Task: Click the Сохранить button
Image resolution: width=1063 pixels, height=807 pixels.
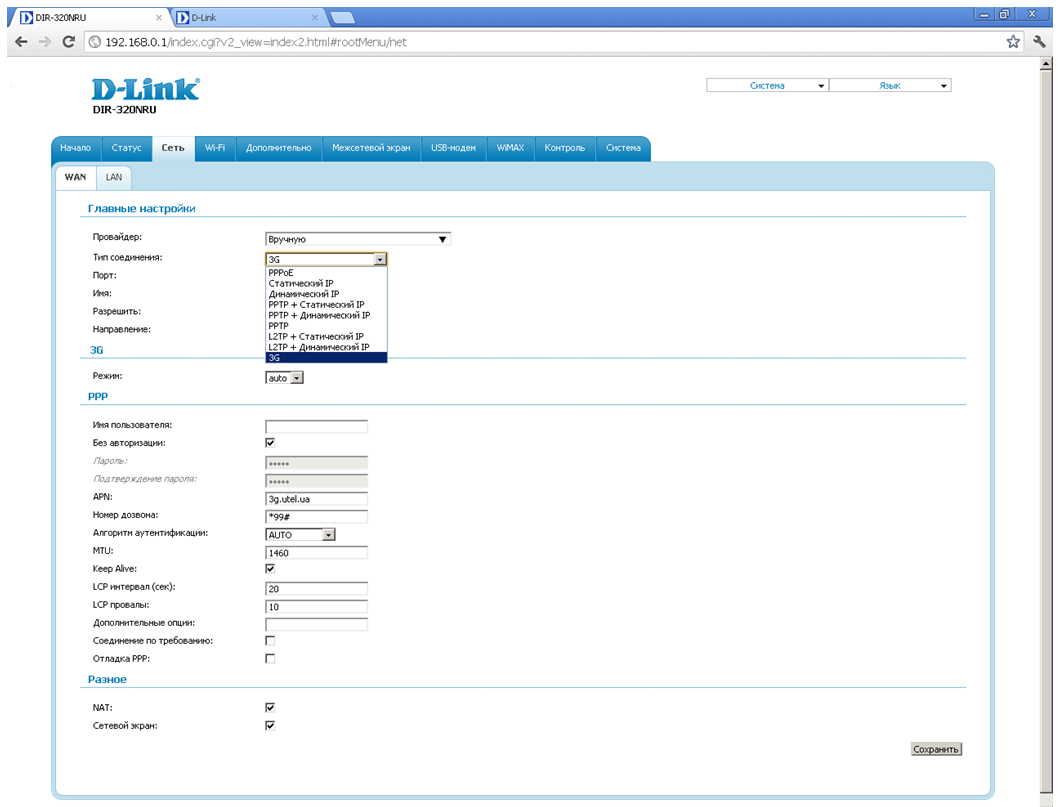Action: (935, 749)
